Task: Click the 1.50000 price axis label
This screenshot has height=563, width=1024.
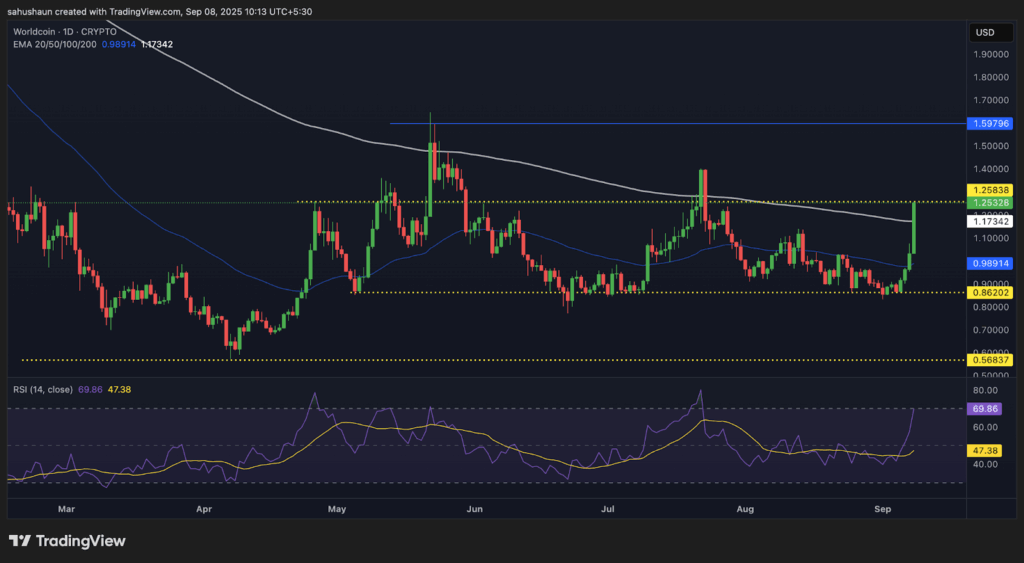Action: [x=991, y=146]
